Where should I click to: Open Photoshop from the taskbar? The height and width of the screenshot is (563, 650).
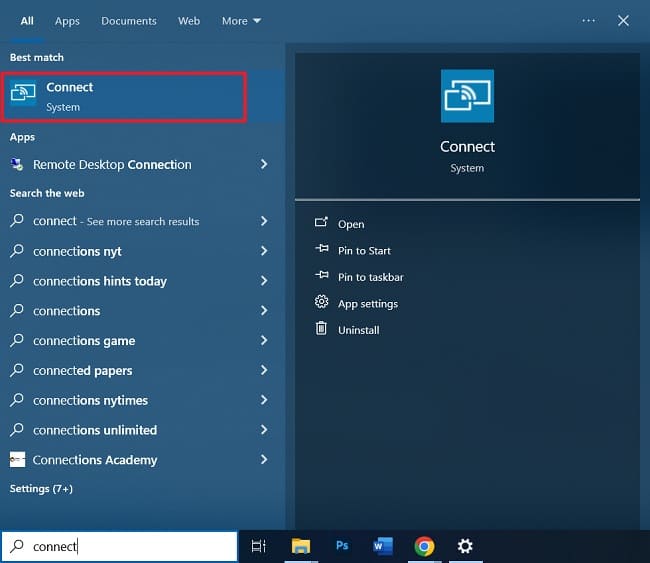(342, 546)
